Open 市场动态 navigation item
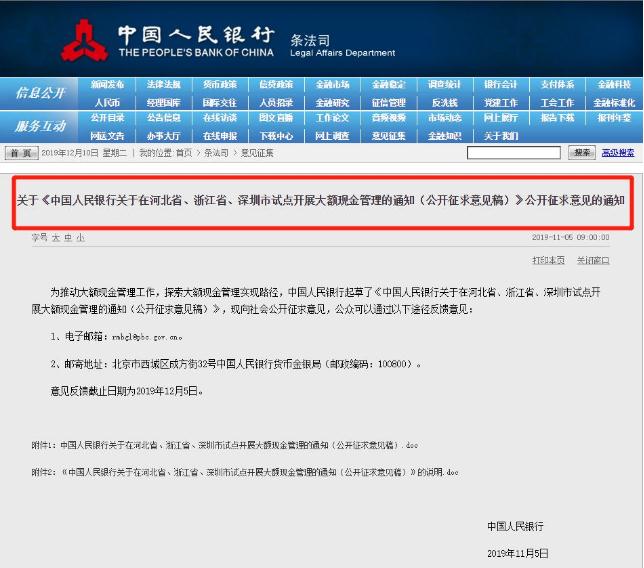Image resolution: width=644 pixels, height=568 pixels. click(444, 118)
